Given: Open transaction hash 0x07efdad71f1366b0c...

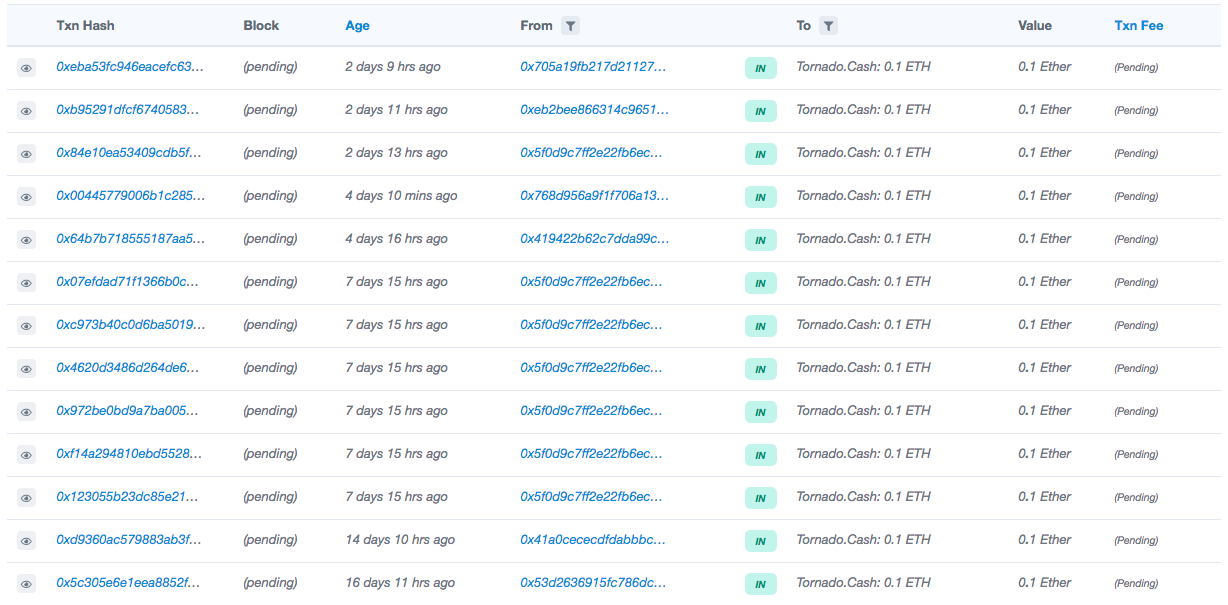Looking at the screenshot, I should click(130, 282).
